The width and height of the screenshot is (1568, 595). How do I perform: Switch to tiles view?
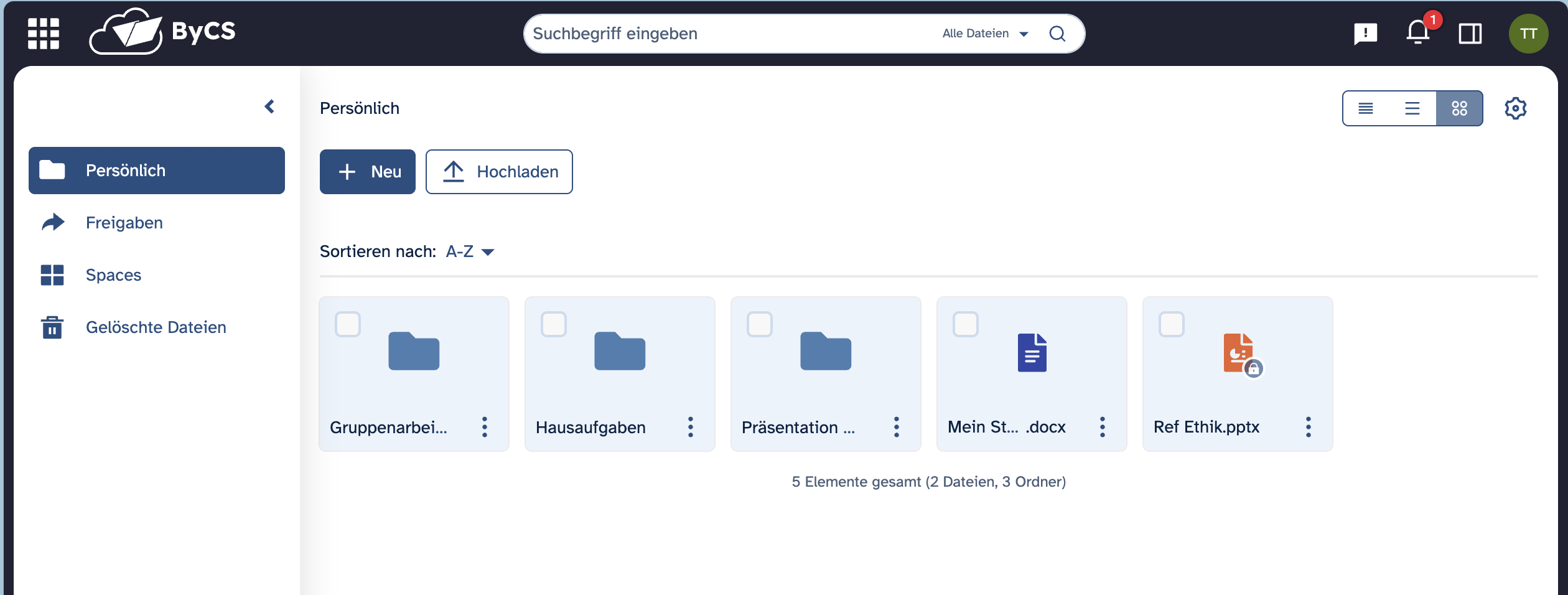click(1459, 109)
